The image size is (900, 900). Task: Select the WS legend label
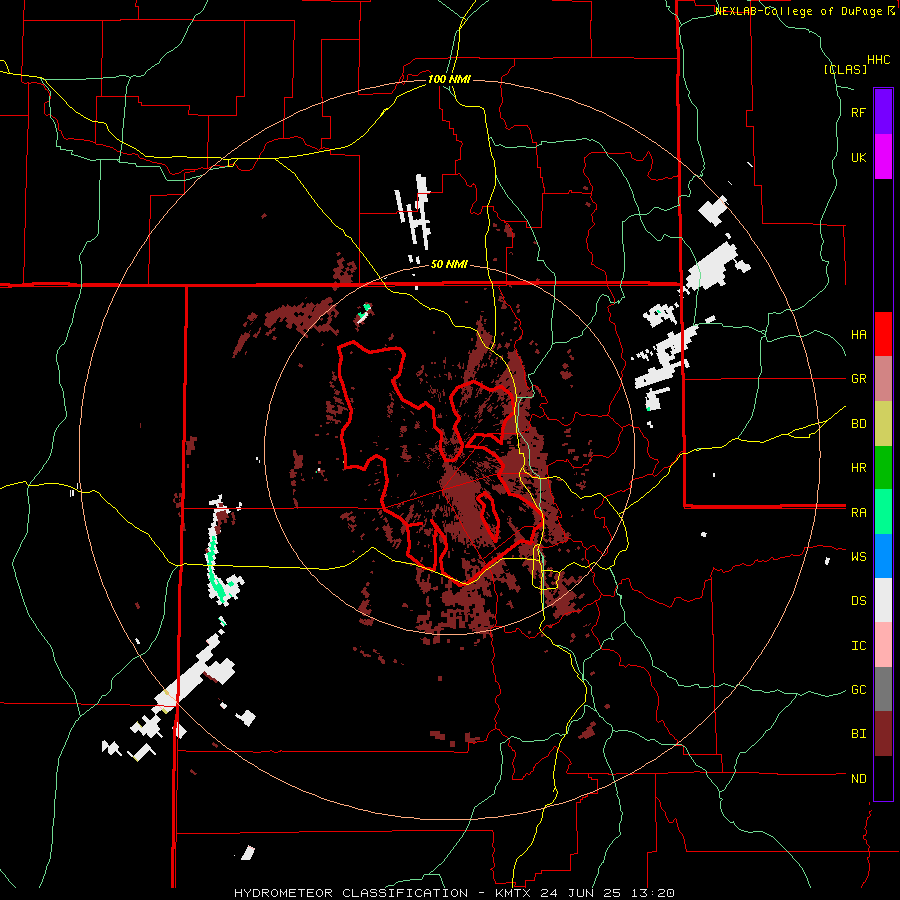(859, 557)
